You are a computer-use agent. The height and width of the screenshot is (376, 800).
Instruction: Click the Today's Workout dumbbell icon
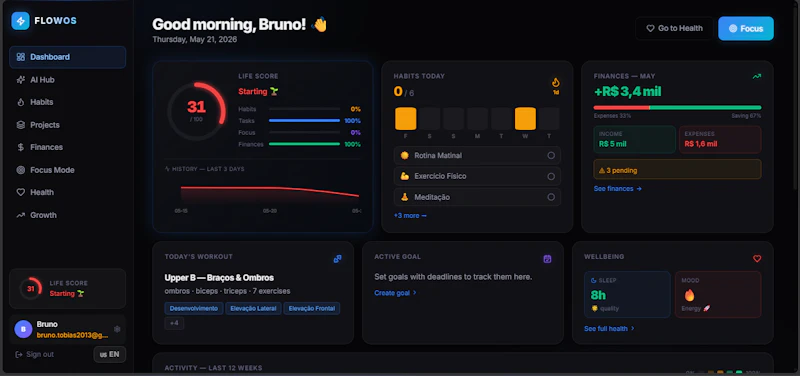click(x=337, y=259)
